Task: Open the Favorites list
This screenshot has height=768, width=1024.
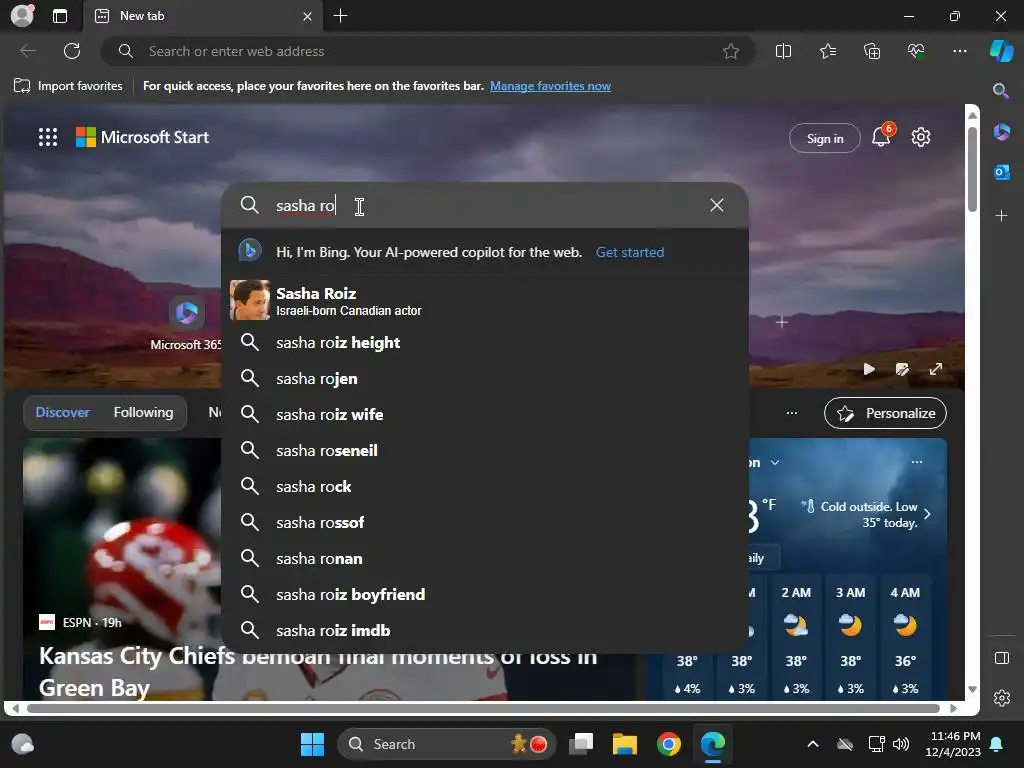Action: click(828, 51)
